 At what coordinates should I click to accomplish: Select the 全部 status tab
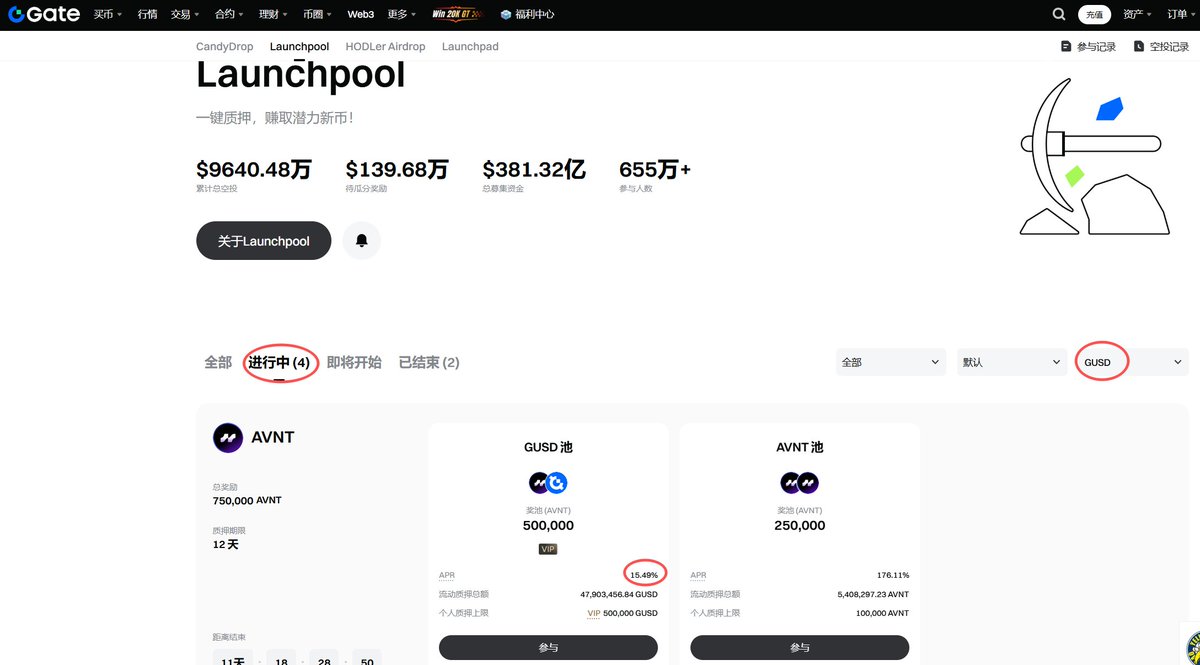pyautogui.click(x=218, y=362)
